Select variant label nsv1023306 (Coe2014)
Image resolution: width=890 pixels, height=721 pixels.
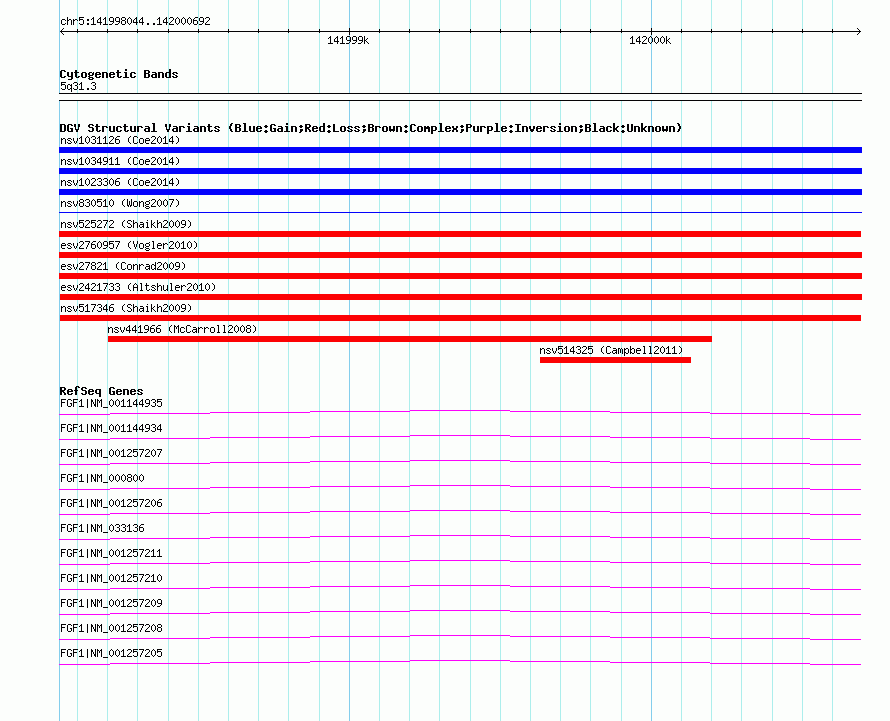[120, 182]
